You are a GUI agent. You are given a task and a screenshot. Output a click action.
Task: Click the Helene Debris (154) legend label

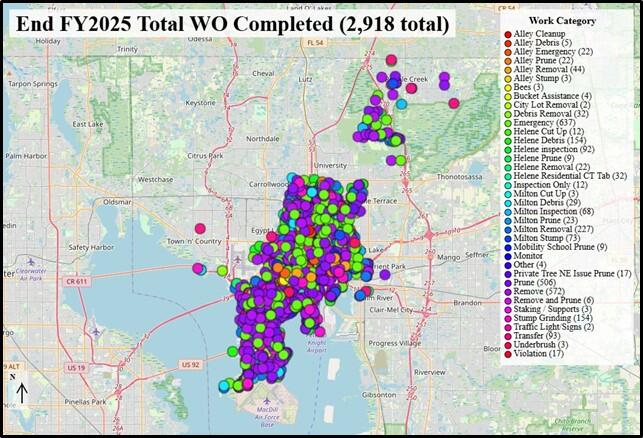550,141
